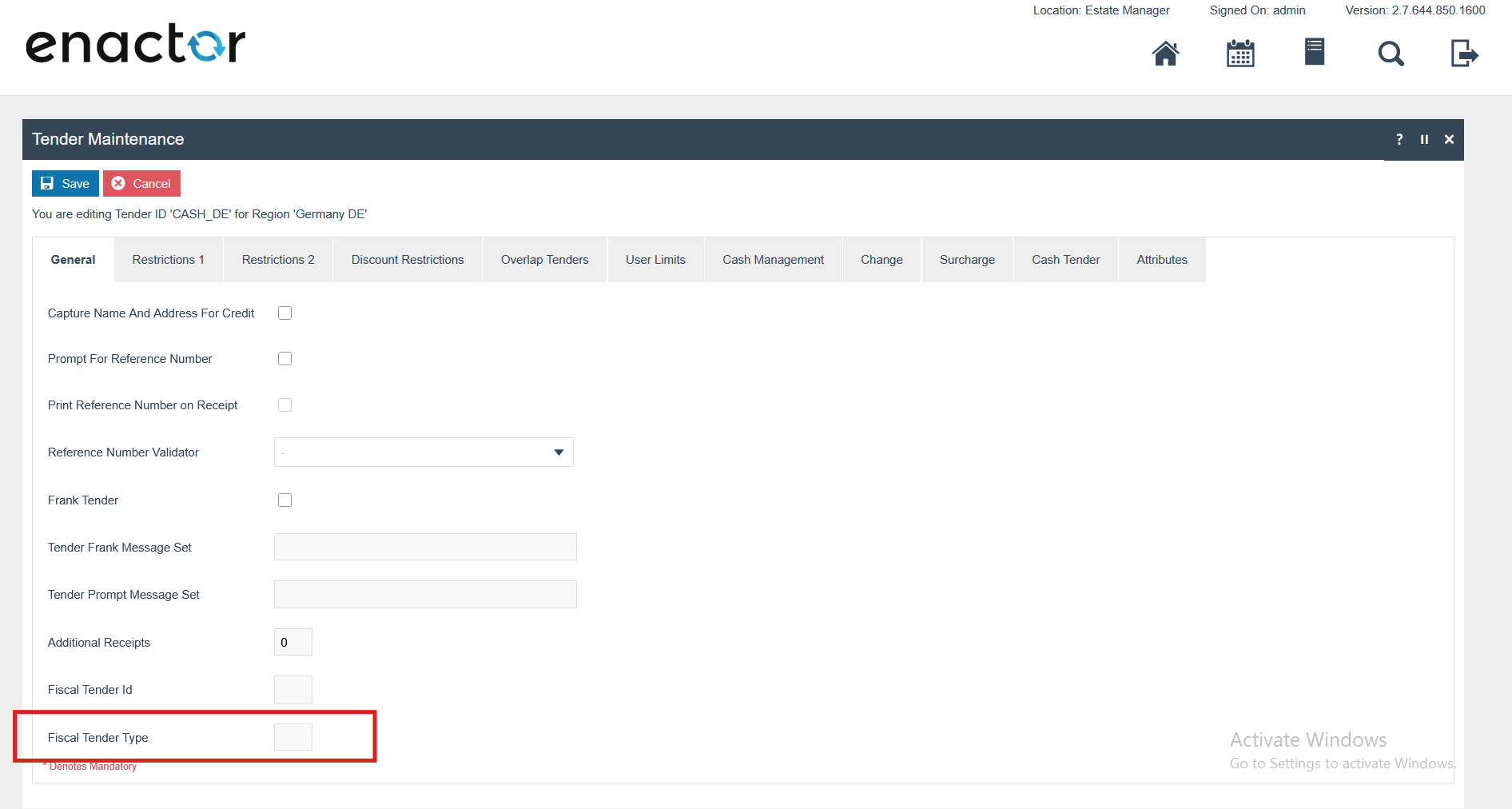
Task: Click the Tender Prompt Message Set field
Action: point(425,595)
